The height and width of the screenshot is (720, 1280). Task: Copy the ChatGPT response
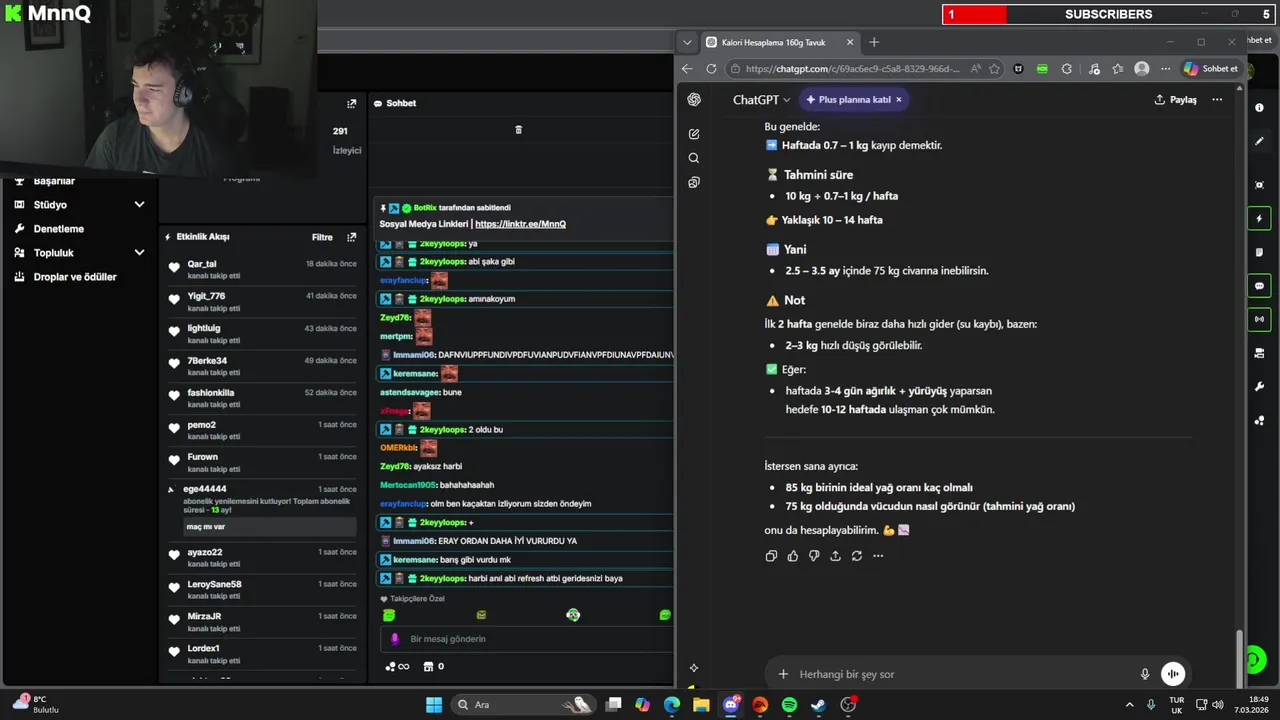click(771, 556)
